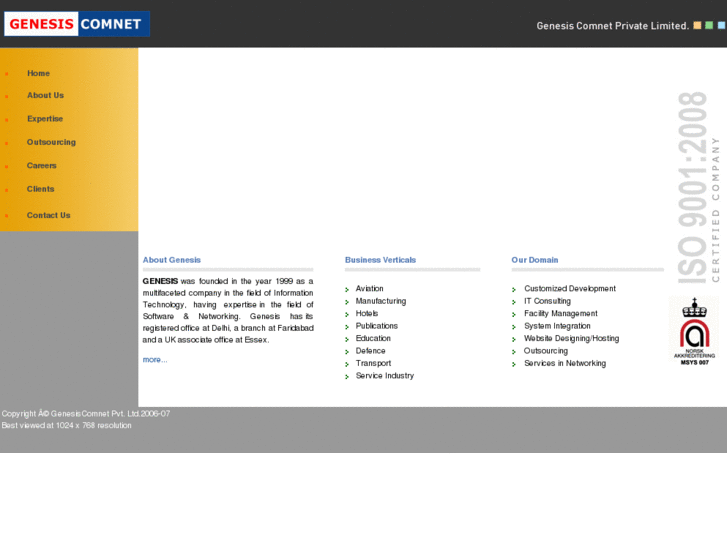Click the ISO 9001:2008 certified badge

tap(698, 188)
